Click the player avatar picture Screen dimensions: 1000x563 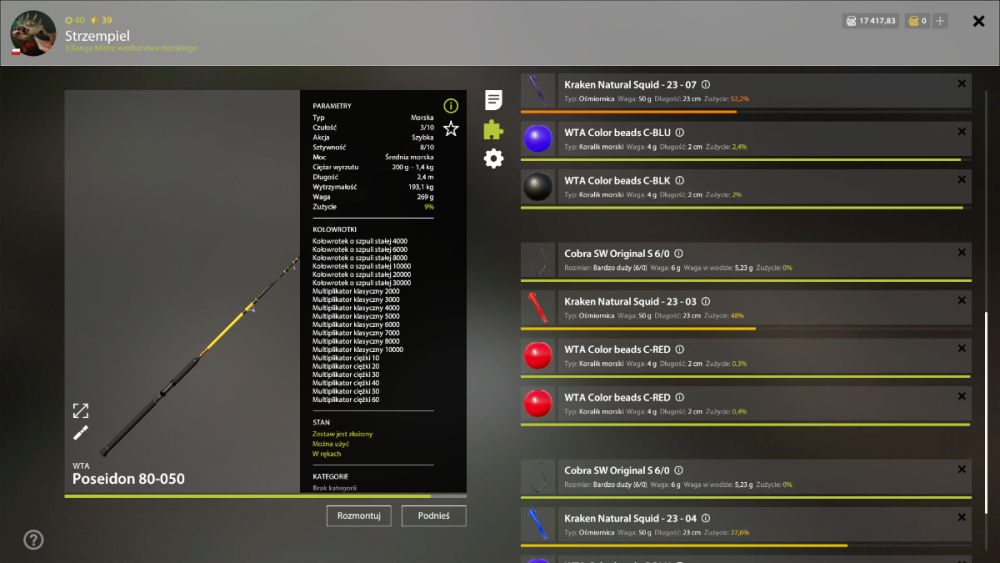(33, 33)
